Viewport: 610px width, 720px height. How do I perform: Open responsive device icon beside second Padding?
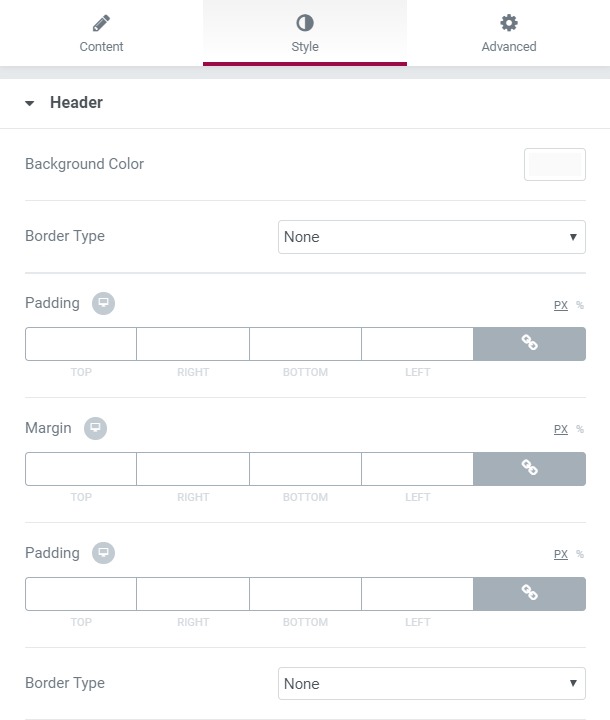[103, 553]
